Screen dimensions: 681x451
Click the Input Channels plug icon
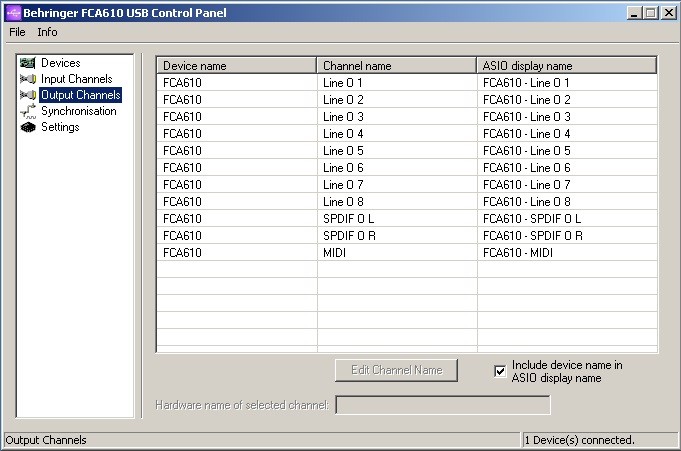28,79
